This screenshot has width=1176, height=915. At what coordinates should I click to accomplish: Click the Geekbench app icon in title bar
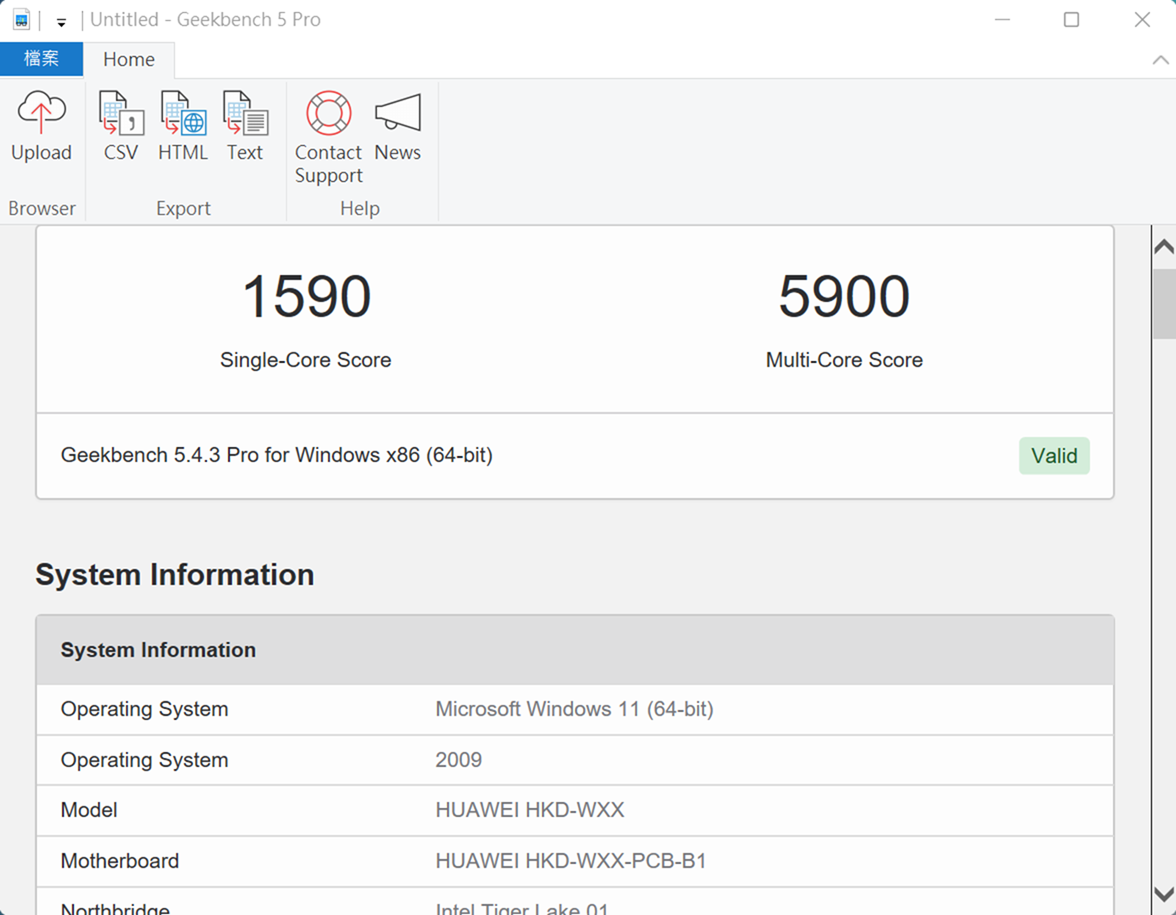click(21, 20)
